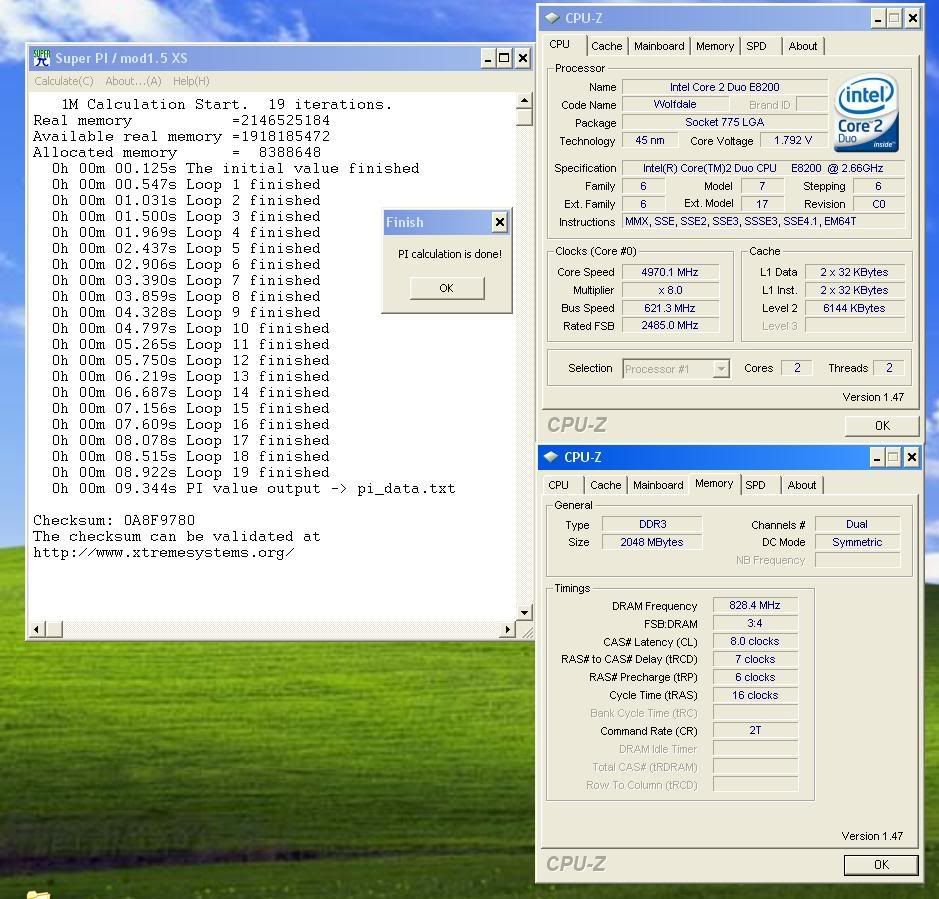Click the http://www.xtremesystems.org/ text line

coord(163,553)
